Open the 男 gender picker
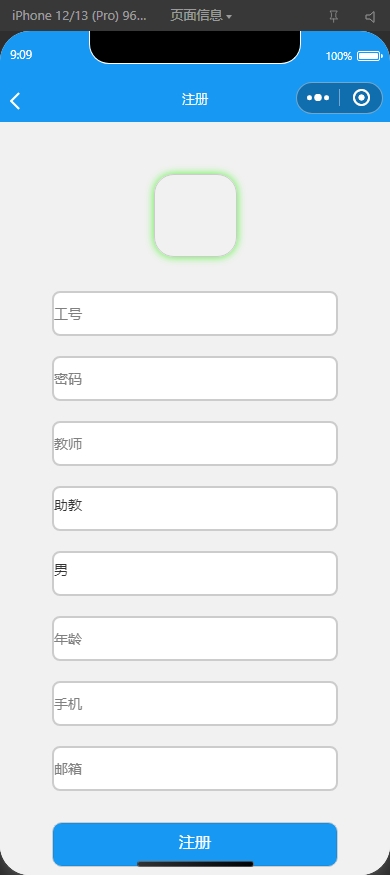 point(195,573)
